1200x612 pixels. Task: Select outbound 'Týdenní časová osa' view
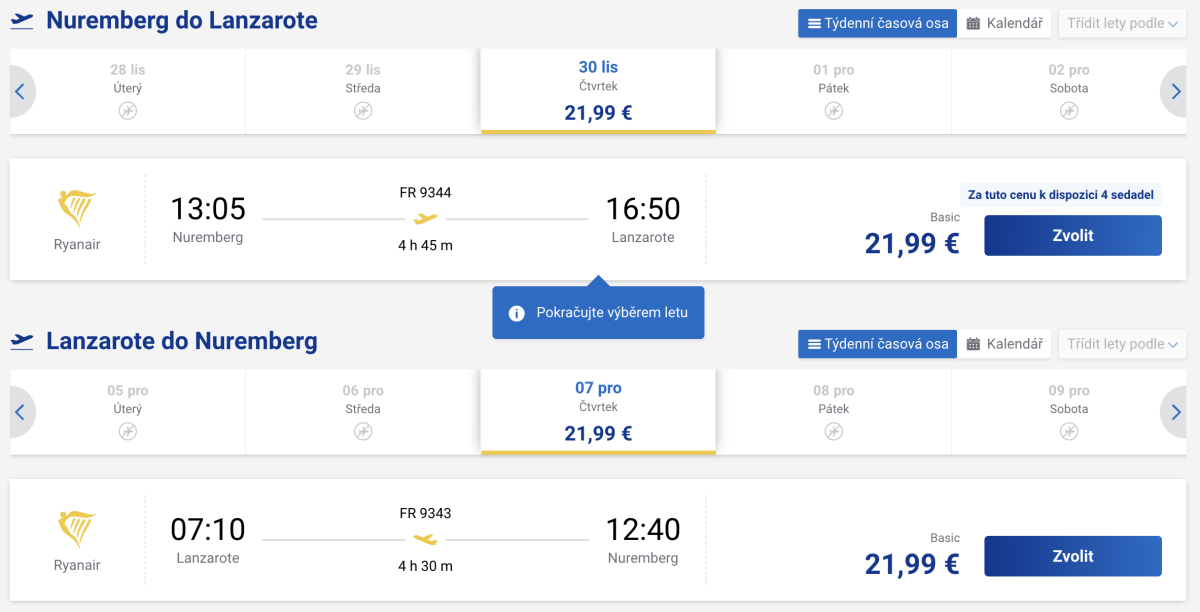pos(878,23)
